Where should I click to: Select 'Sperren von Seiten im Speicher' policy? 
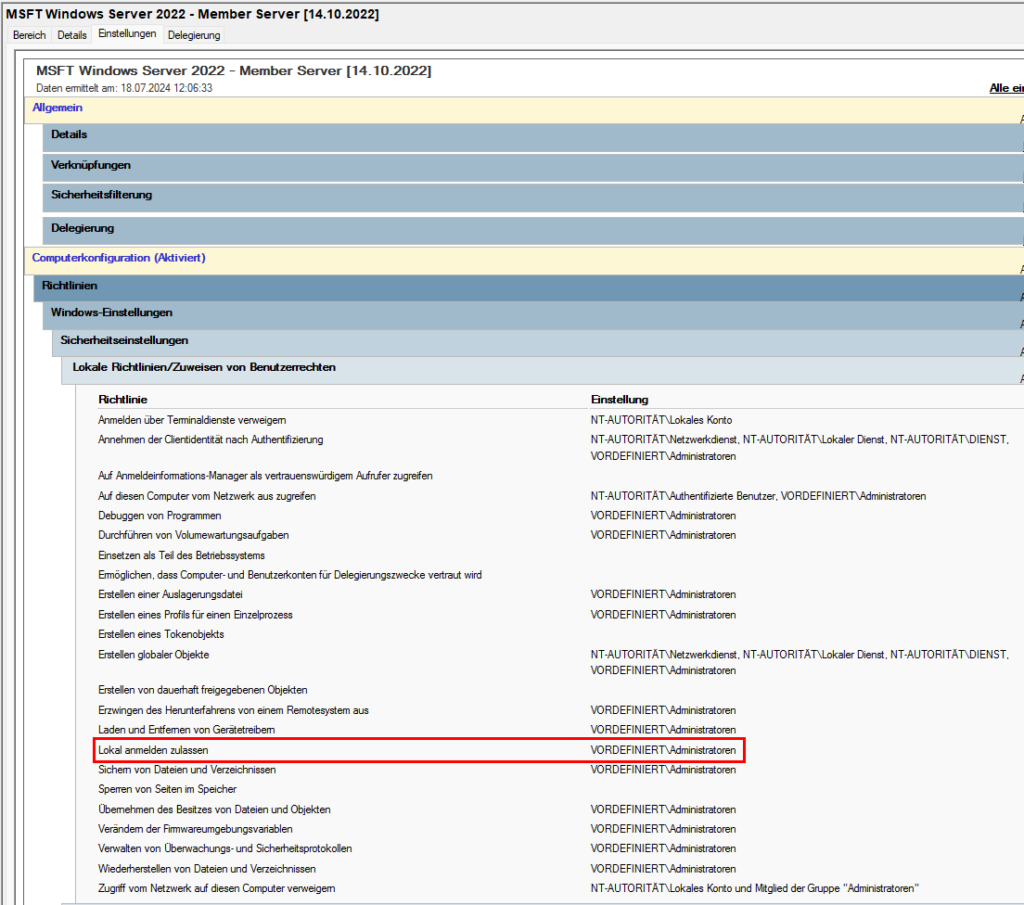(167, 789)
